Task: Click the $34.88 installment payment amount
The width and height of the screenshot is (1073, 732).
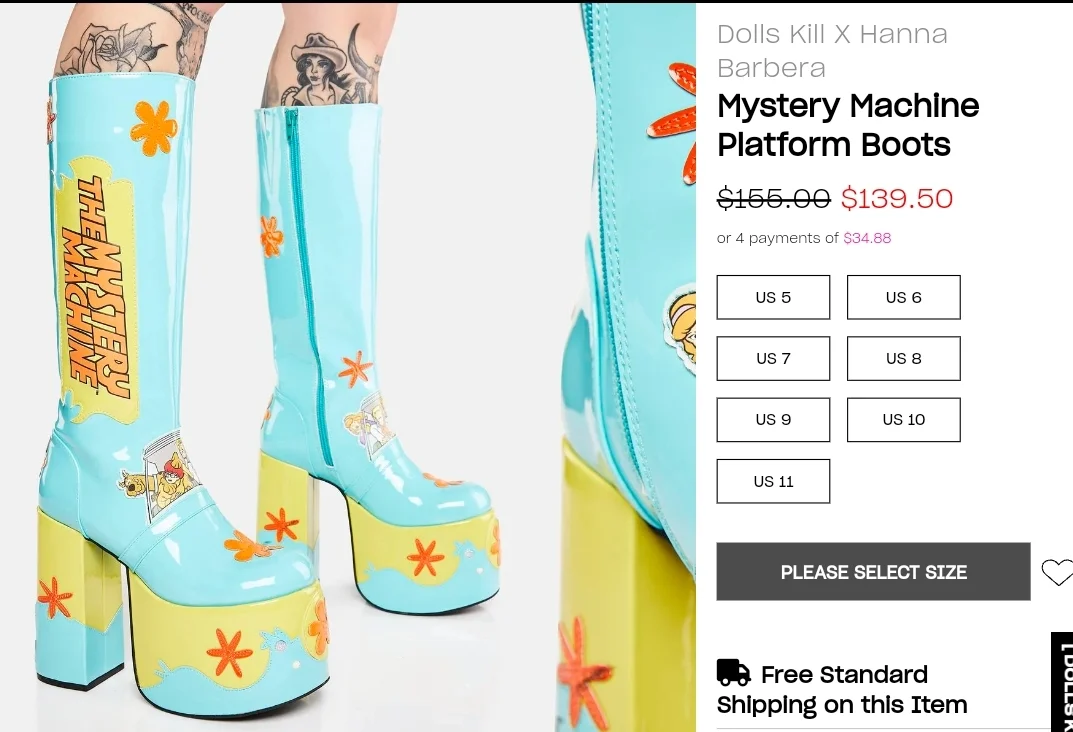Action: tap(867, 238)
